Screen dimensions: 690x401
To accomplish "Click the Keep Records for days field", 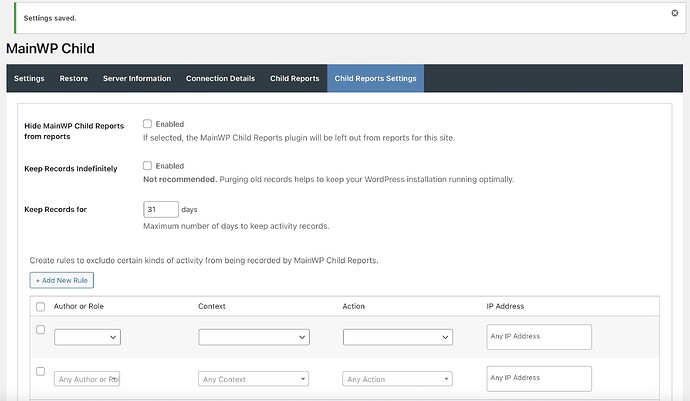I will [161, 210].
